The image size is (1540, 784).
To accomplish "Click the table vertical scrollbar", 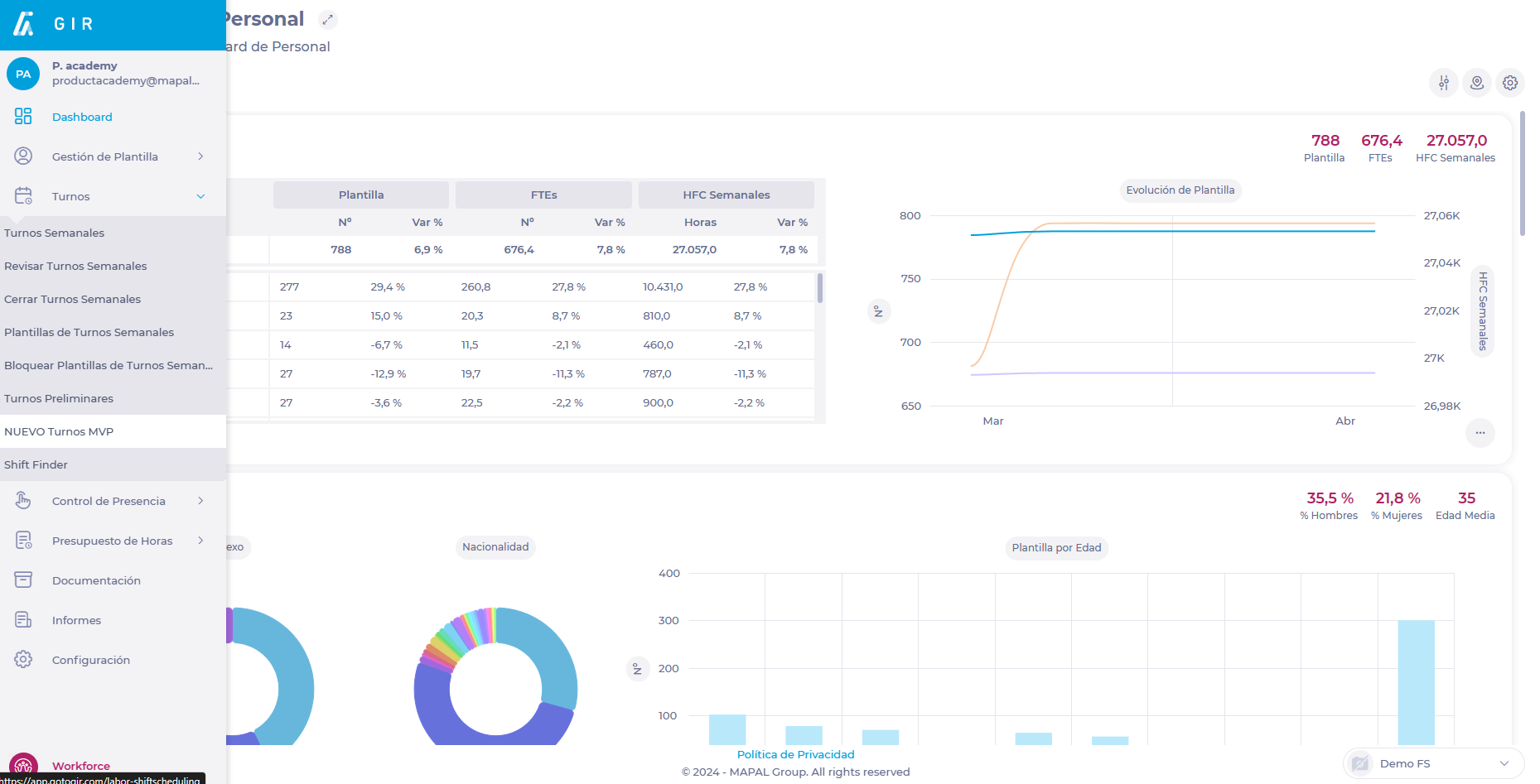I will [x=820, y=289].
